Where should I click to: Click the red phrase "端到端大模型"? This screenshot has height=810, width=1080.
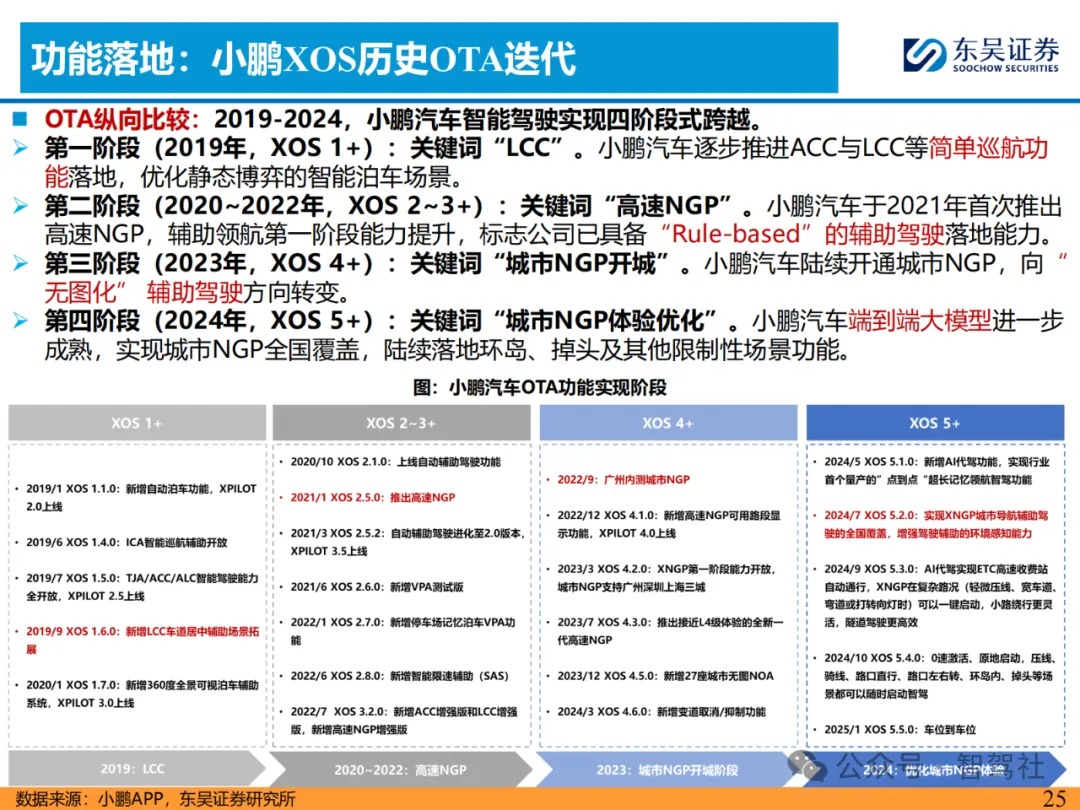coord(920,320)
